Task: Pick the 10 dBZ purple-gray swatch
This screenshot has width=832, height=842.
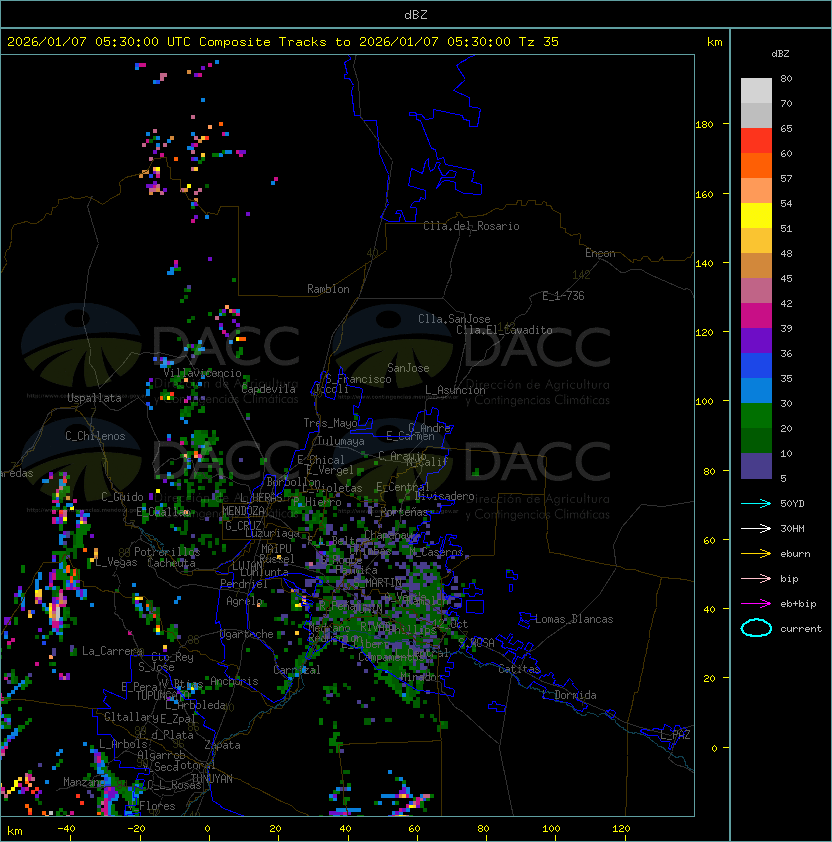Action: (x=756, y=466)
